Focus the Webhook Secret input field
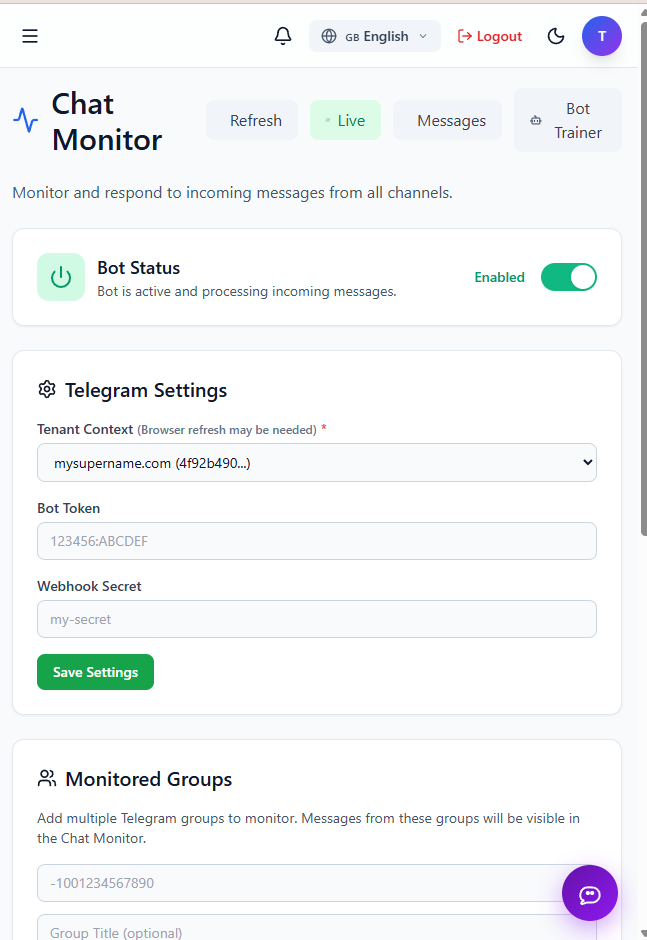 pos(316,619)
